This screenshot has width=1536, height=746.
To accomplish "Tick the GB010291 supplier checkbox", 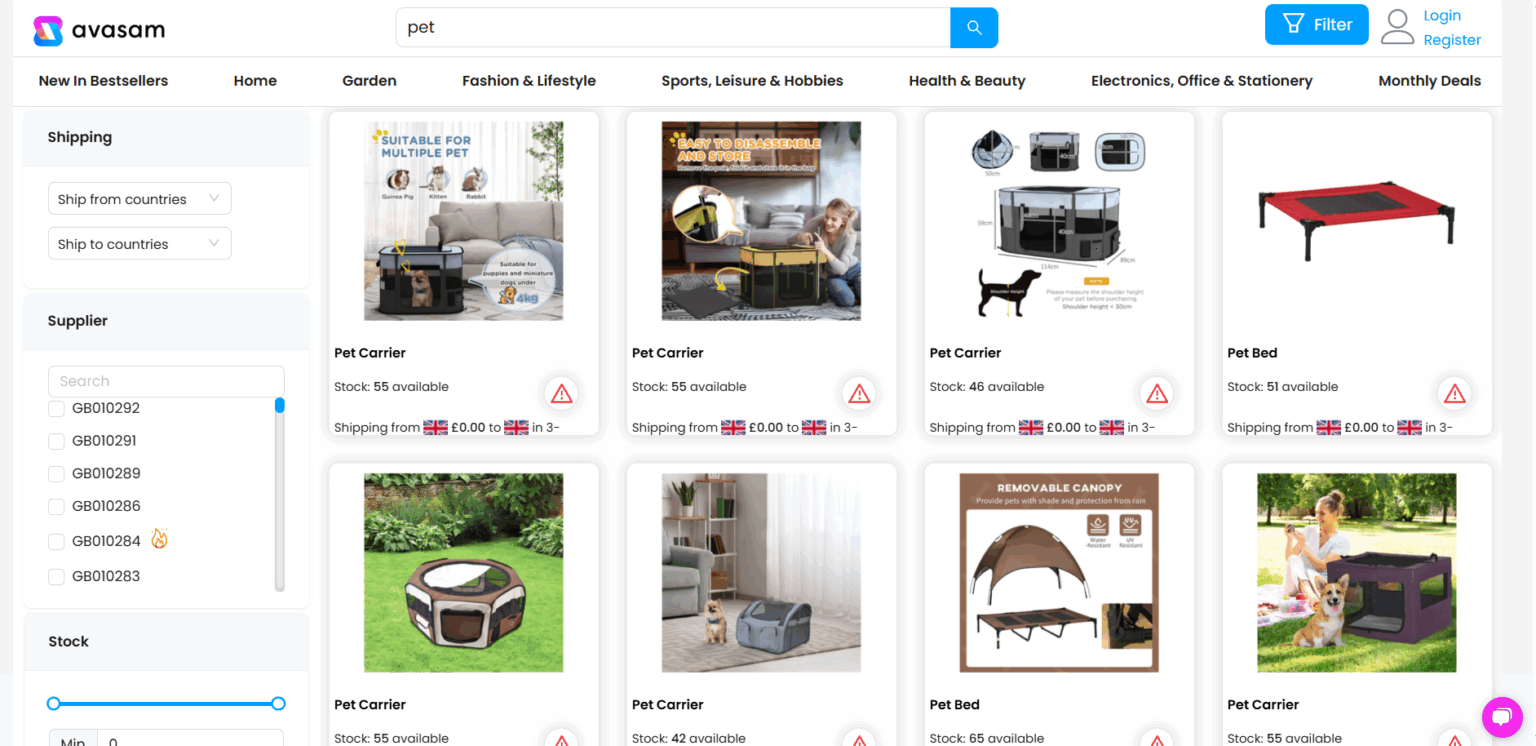I will 57,441.
